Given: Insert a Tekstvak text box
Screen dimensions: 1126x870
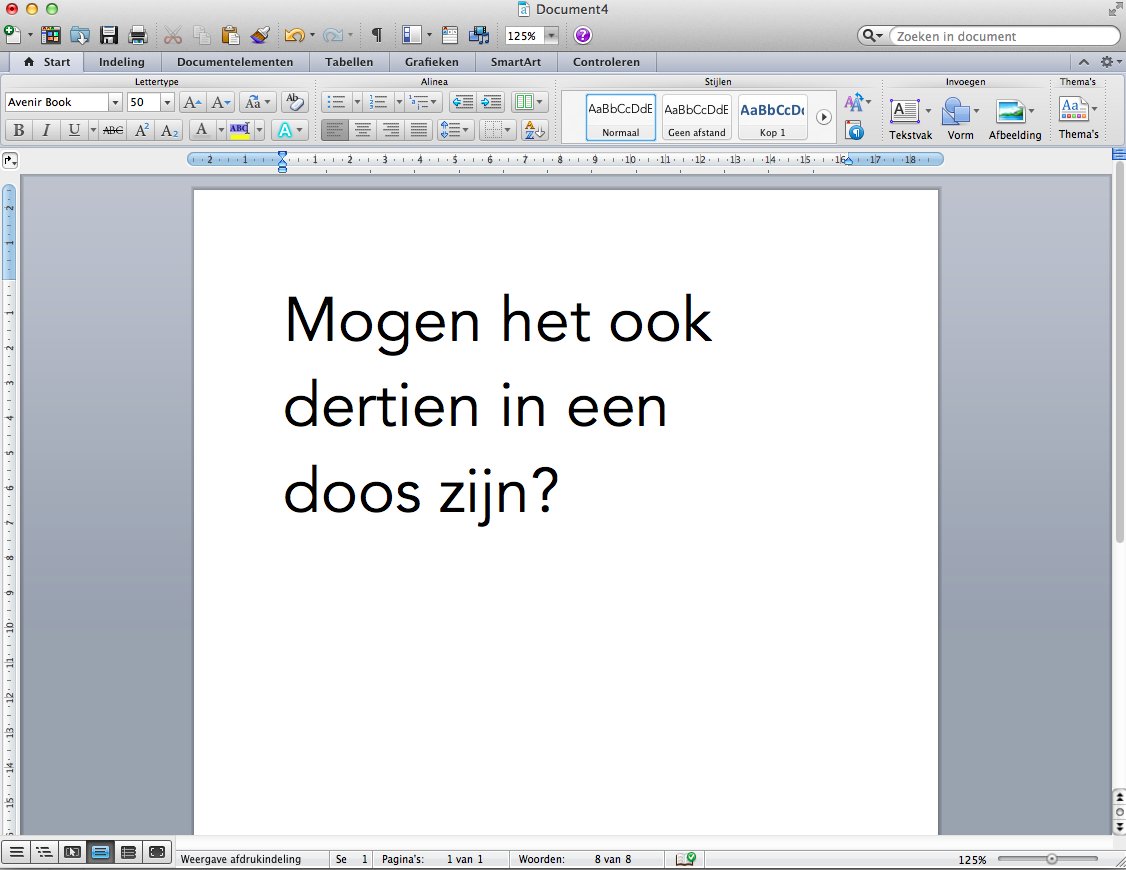Looking at the screenshot, I should 910,119.
